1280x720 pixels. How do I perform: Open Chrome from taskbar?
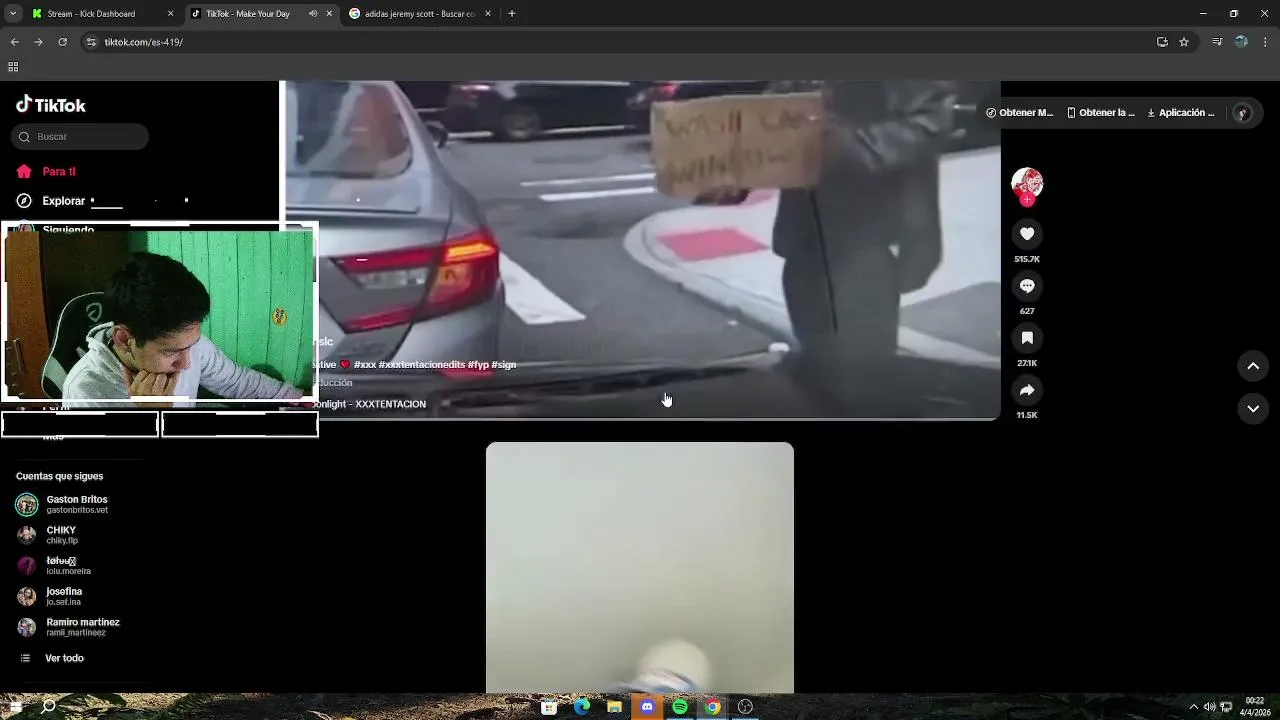712,707
